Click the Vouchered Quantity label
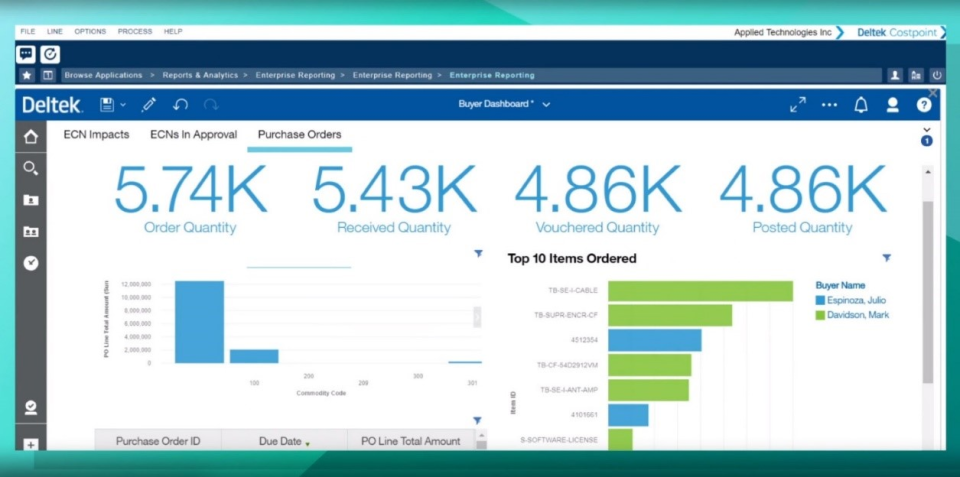This screenshot has width=960, height=477. point(598,228)
